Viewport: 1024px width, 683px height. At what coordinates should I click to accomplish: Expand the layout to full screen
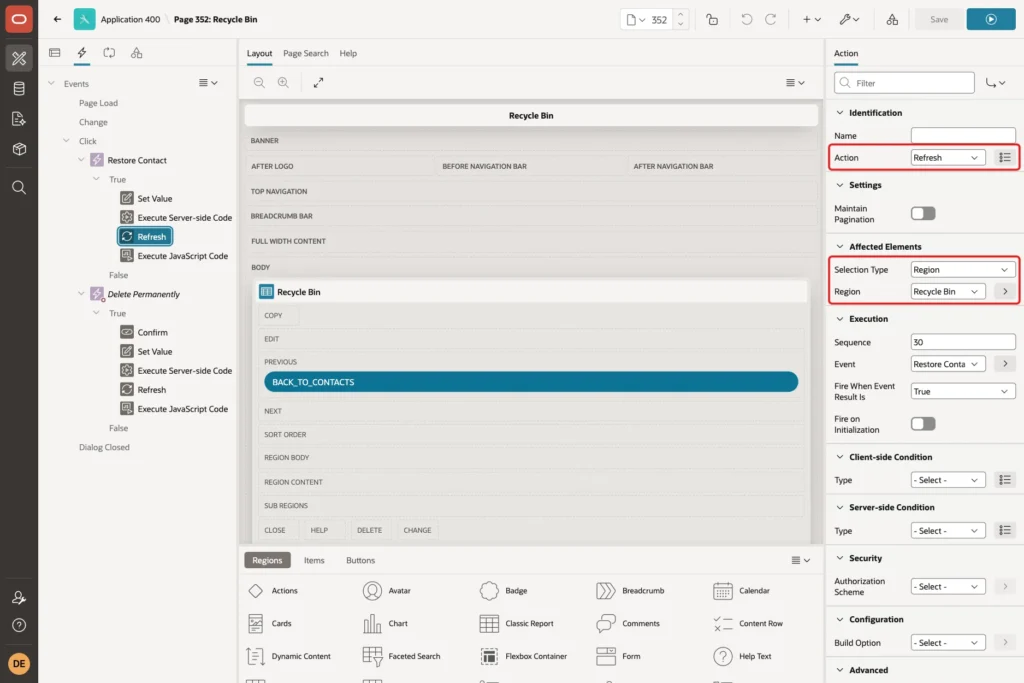pos(318,82)
